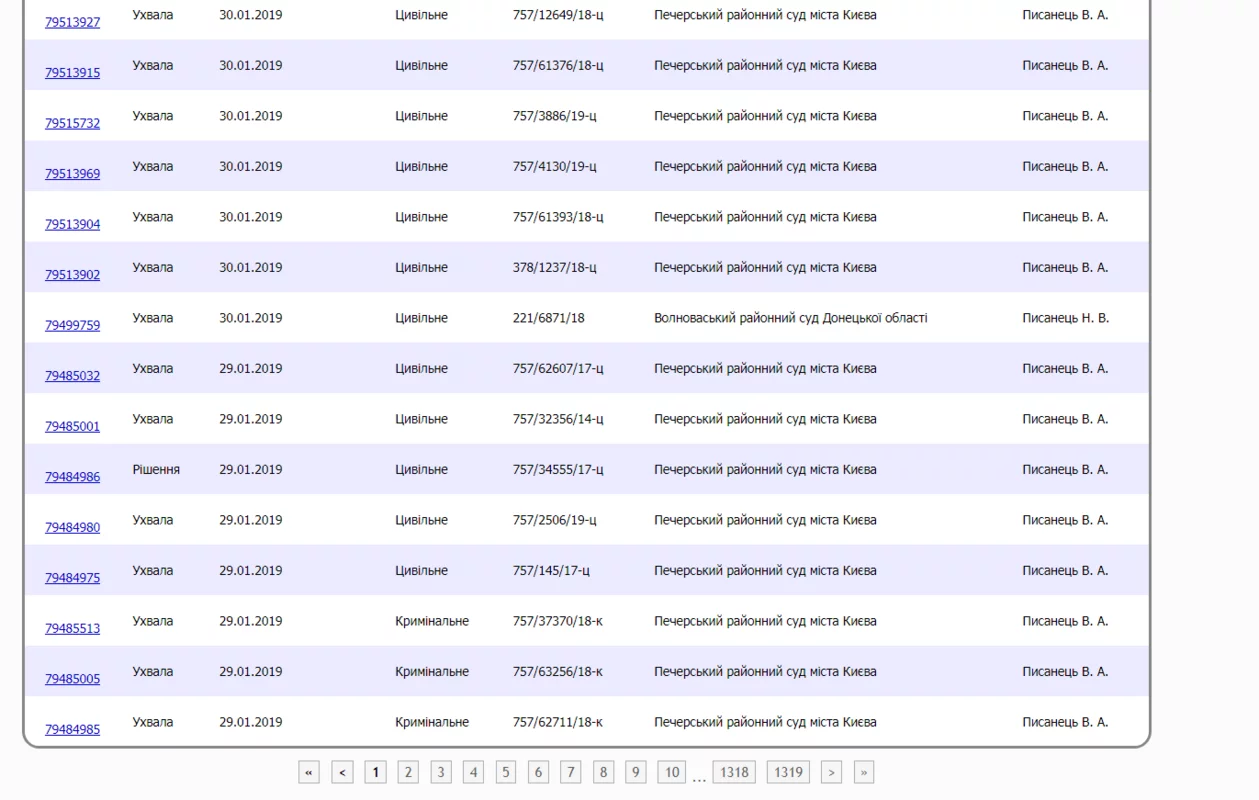The height and width of the screenshot is (800, 1259).
Task: Go to page 5 in pagination
Action: tap(506, 772)
